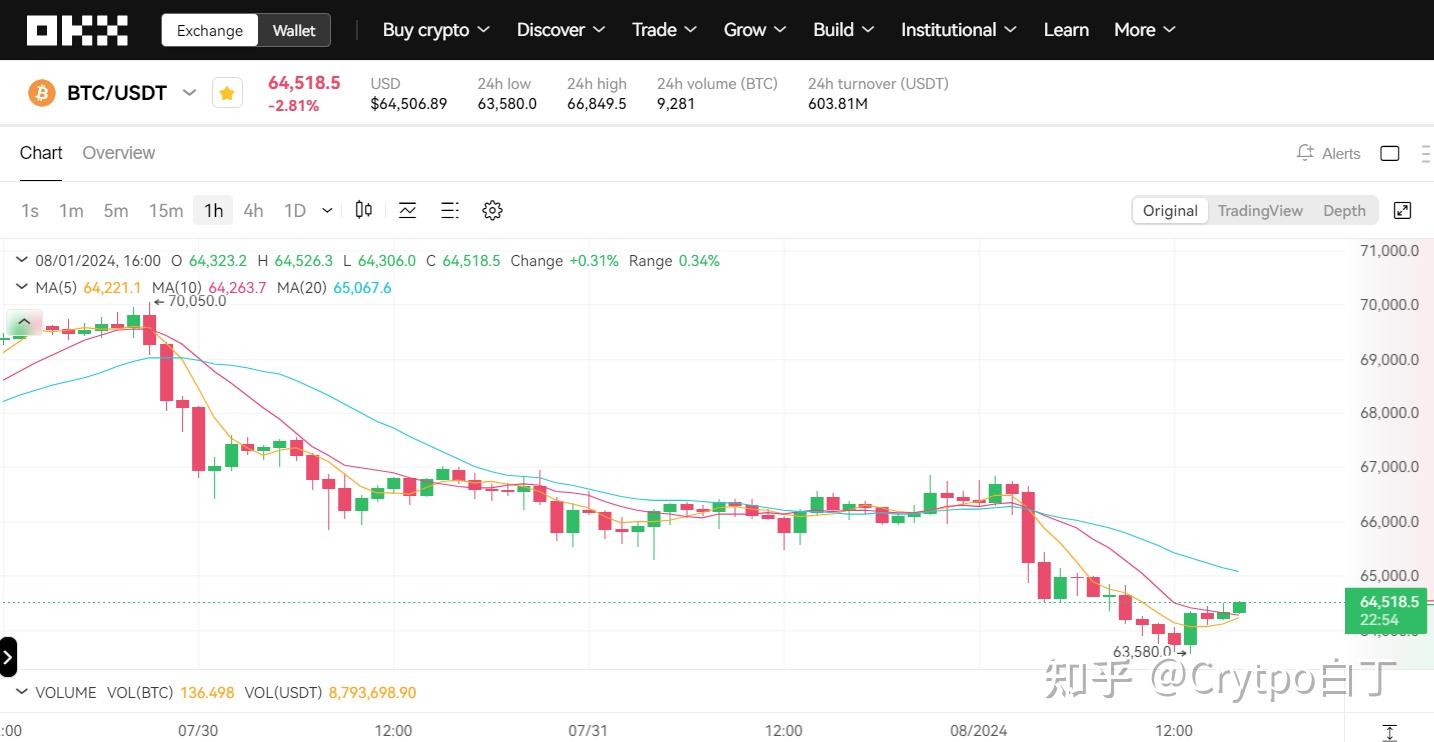The width and height of the screenshot is (1434, 742).
Task: Switch to Depth chart view
Action: [1344, 210]
